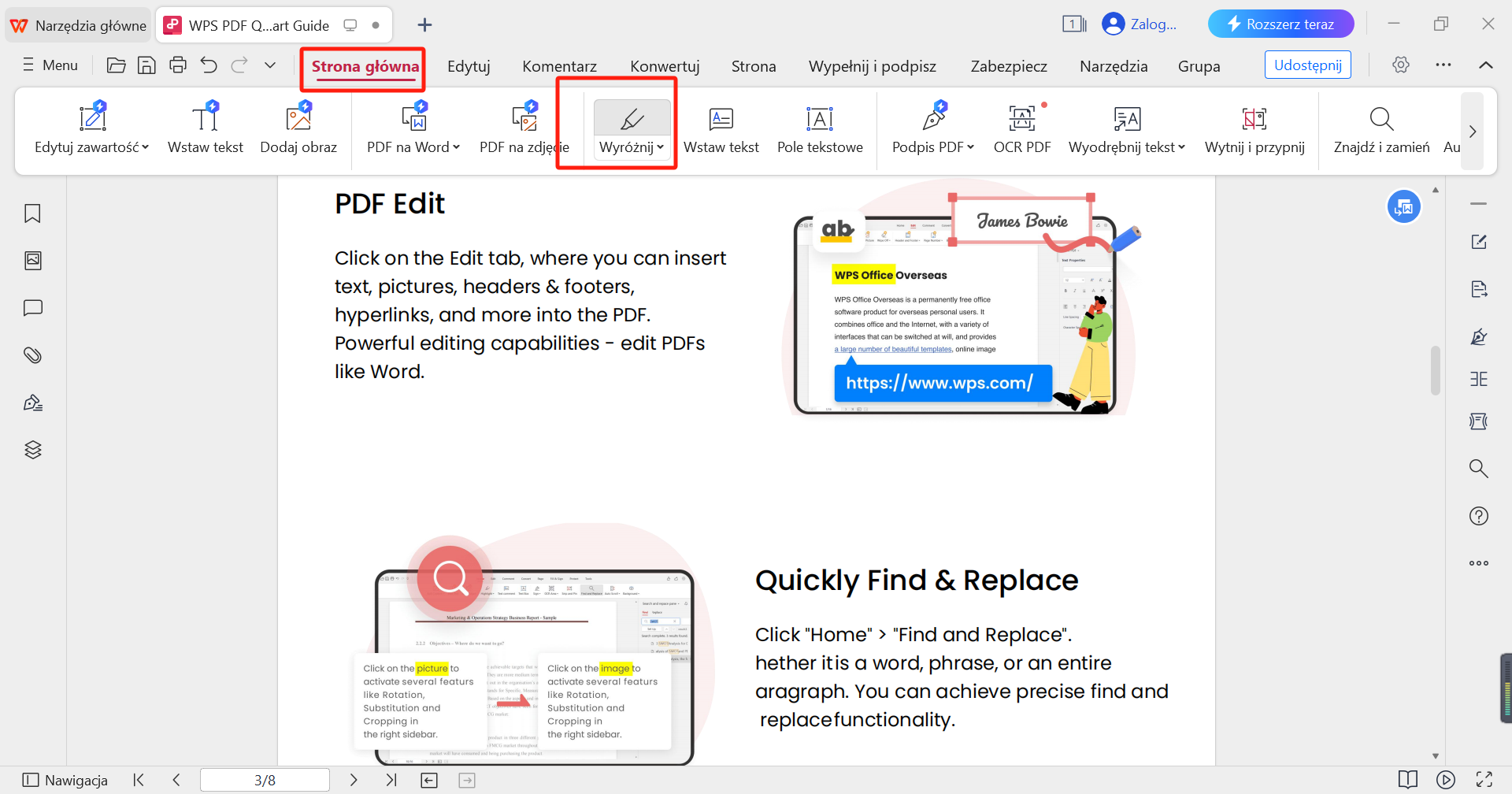Click the right sidebar edit note icon

[x=1479, y=242]
